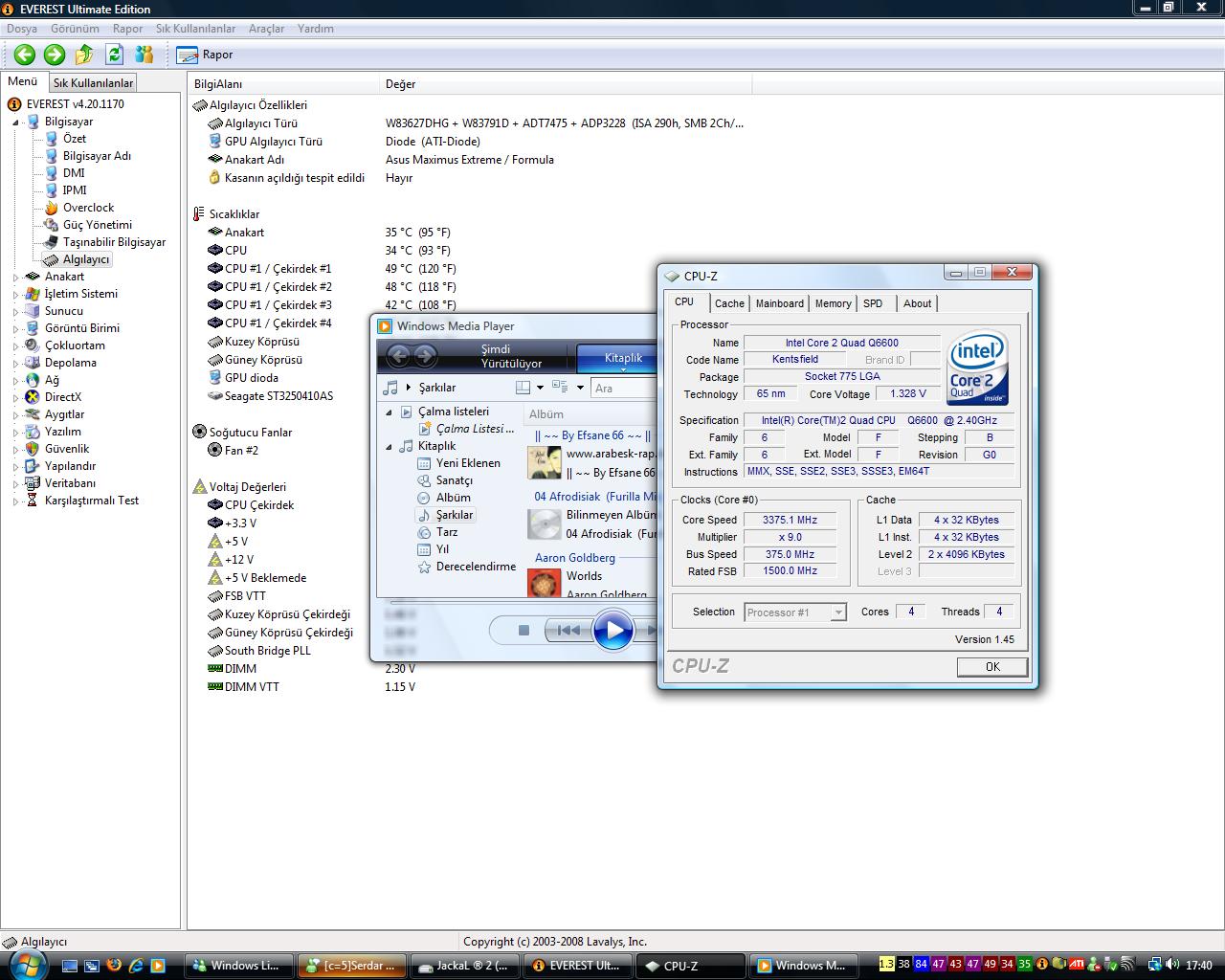Click the volume icon in system tray
The height and width of the screenshot is (980, 1225).
click(1172, 965)
